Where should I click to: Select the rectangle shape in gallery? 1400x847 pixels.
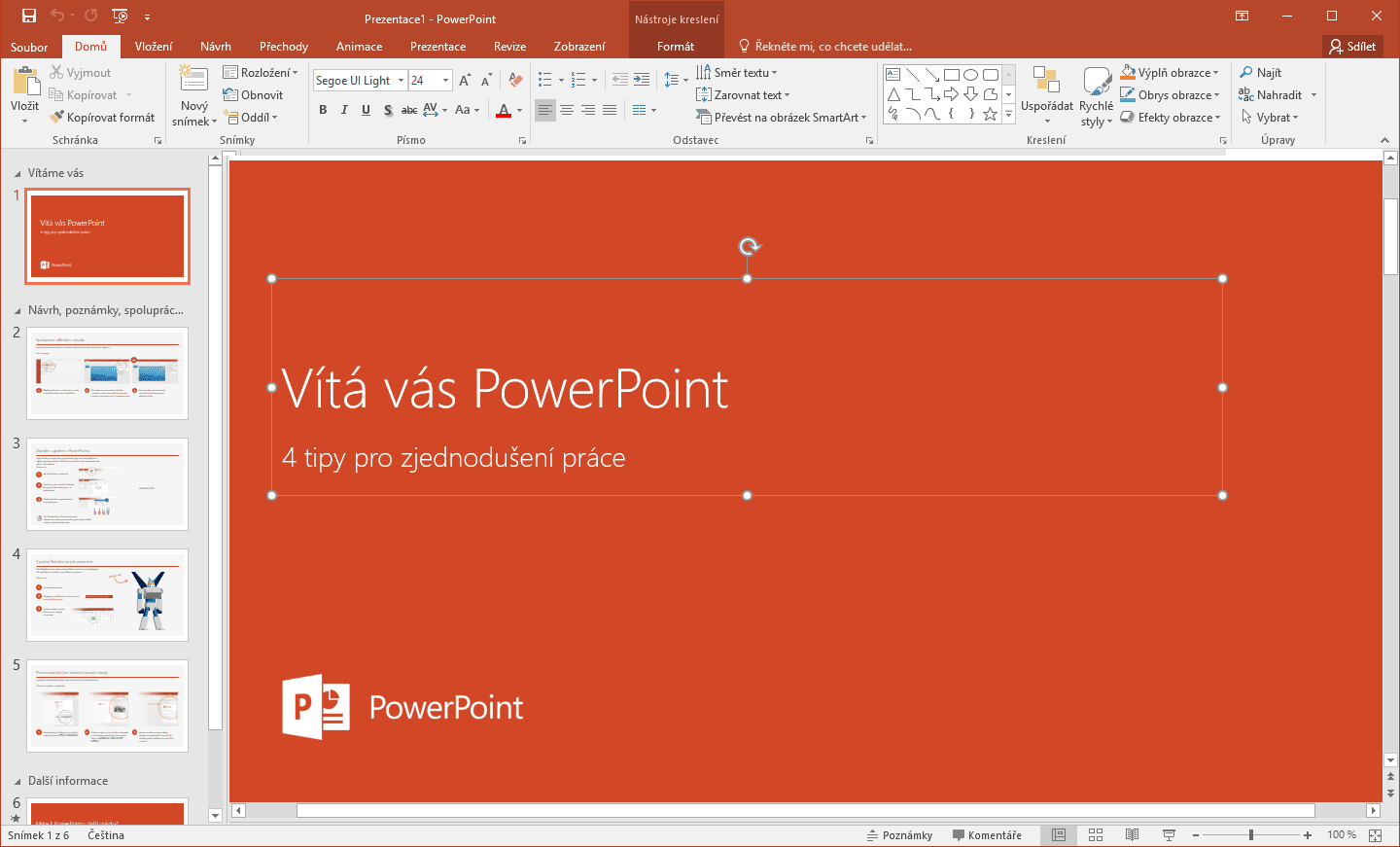click(952, 75)
